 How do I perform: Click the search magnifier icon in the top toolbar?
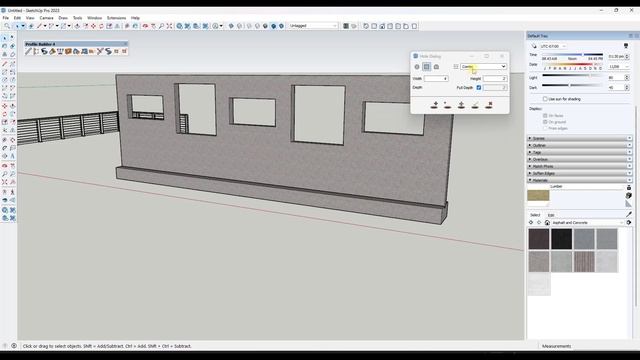7,26
